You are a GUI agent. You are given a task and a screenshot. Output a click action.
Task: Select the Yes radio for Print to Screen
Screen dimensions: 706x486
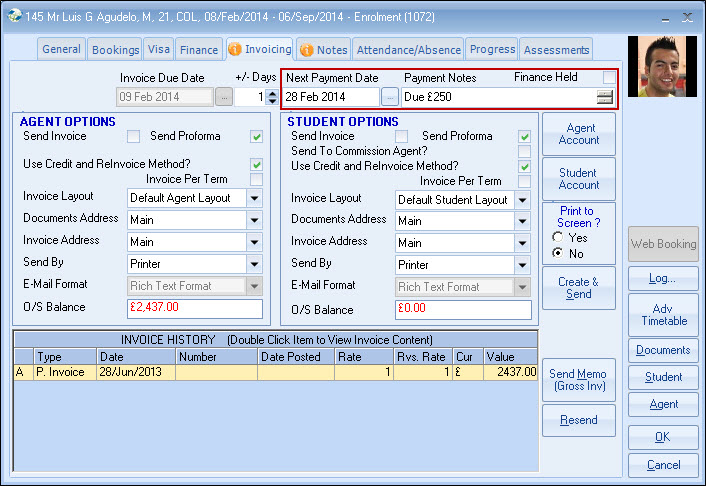click(x=555, y=238)
